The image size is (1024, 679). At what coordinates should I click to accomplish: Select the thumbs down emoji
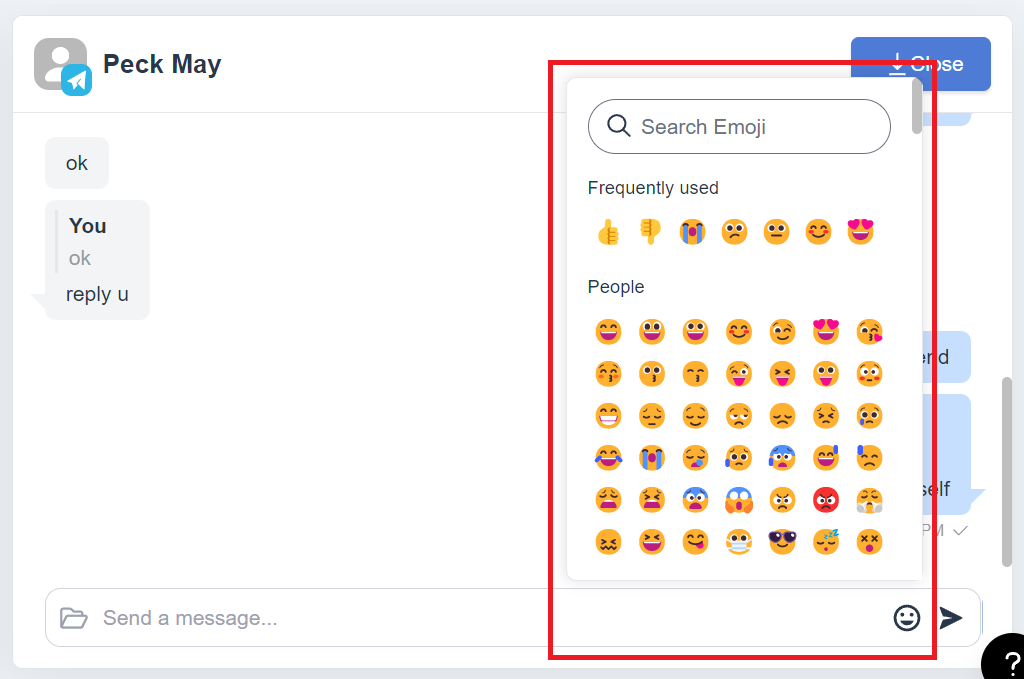click(x=650, y=232)
